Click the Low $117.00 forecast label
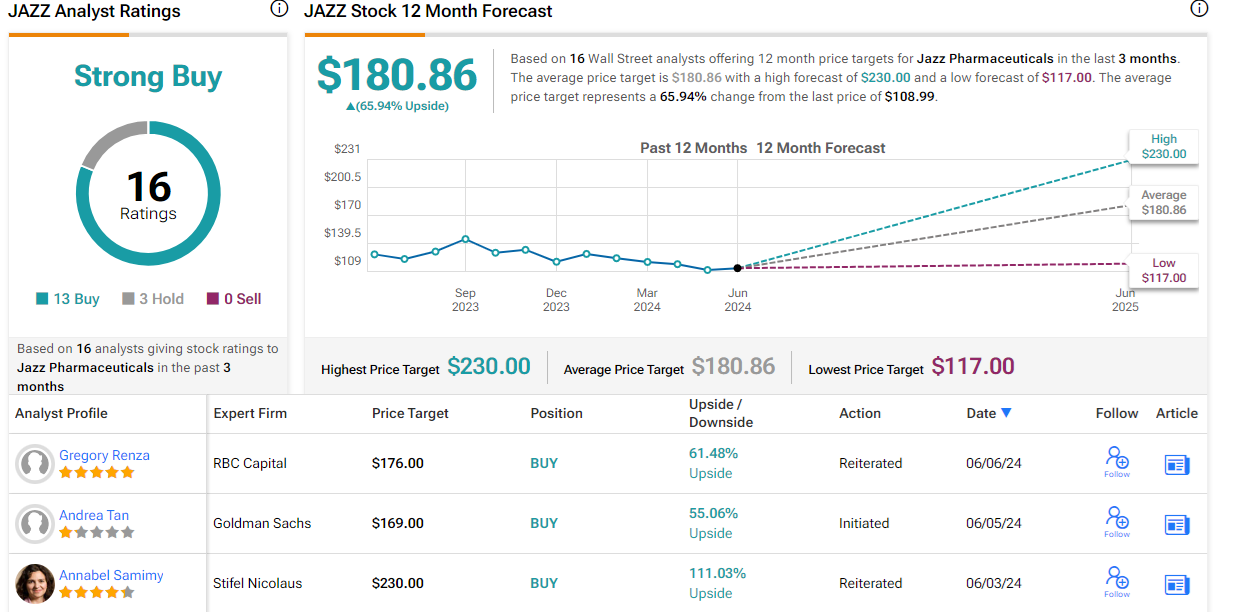 (x=1163, y=271)
